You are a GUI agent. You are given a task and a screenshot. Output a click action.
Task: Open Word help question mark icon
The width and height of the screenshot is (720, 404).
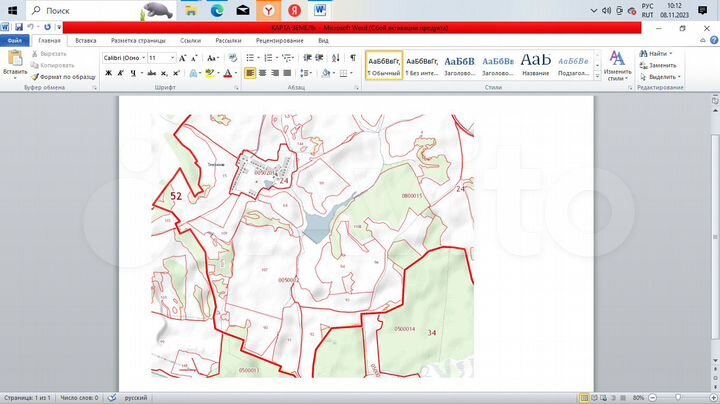click(x=714, y=40)
